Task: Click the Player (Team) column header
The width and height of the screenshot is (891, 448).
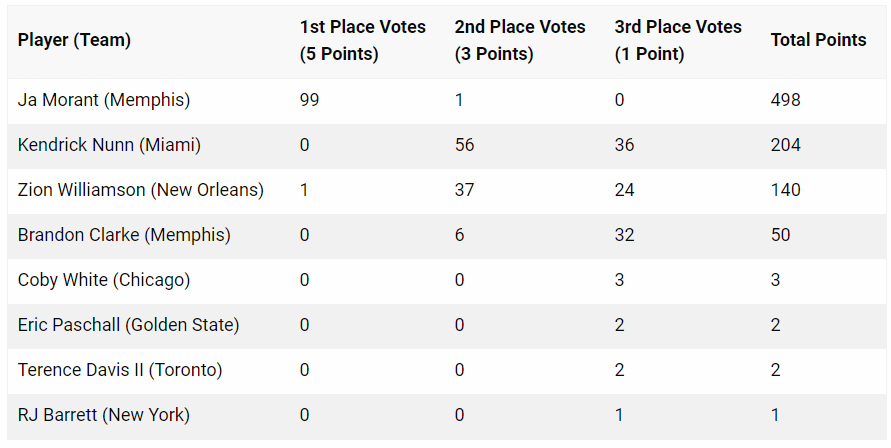Action: coord(74,40)
